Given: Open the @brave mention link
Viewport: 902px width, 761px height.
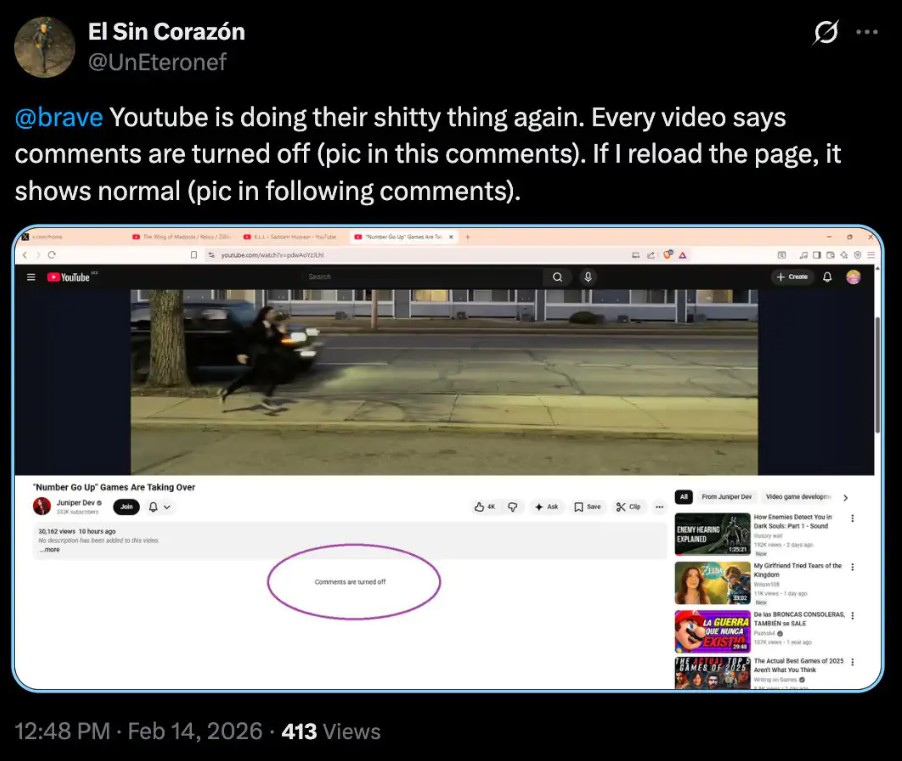Looking at the screenshot, I should (x=59, y=117).
